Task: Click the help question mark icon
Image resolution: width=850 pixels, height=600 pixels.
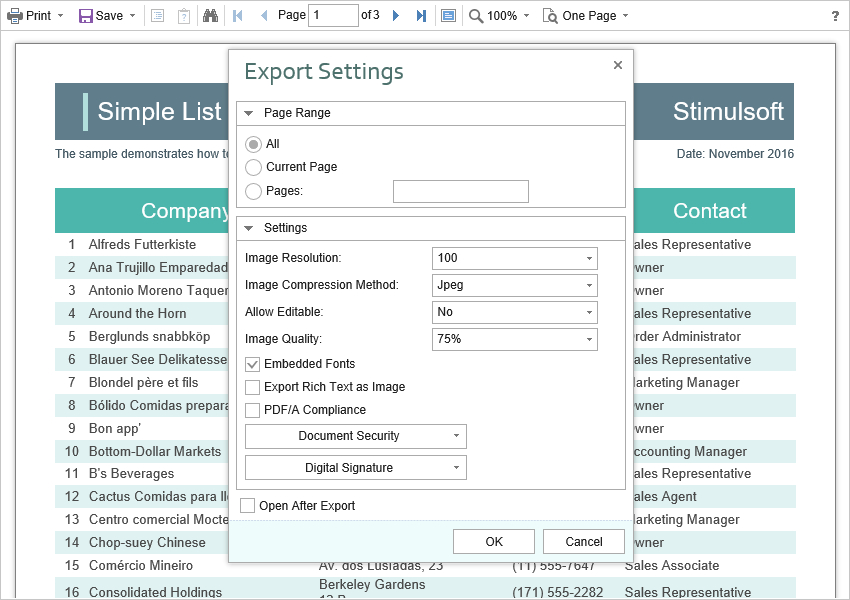Action: pos(835,16)
